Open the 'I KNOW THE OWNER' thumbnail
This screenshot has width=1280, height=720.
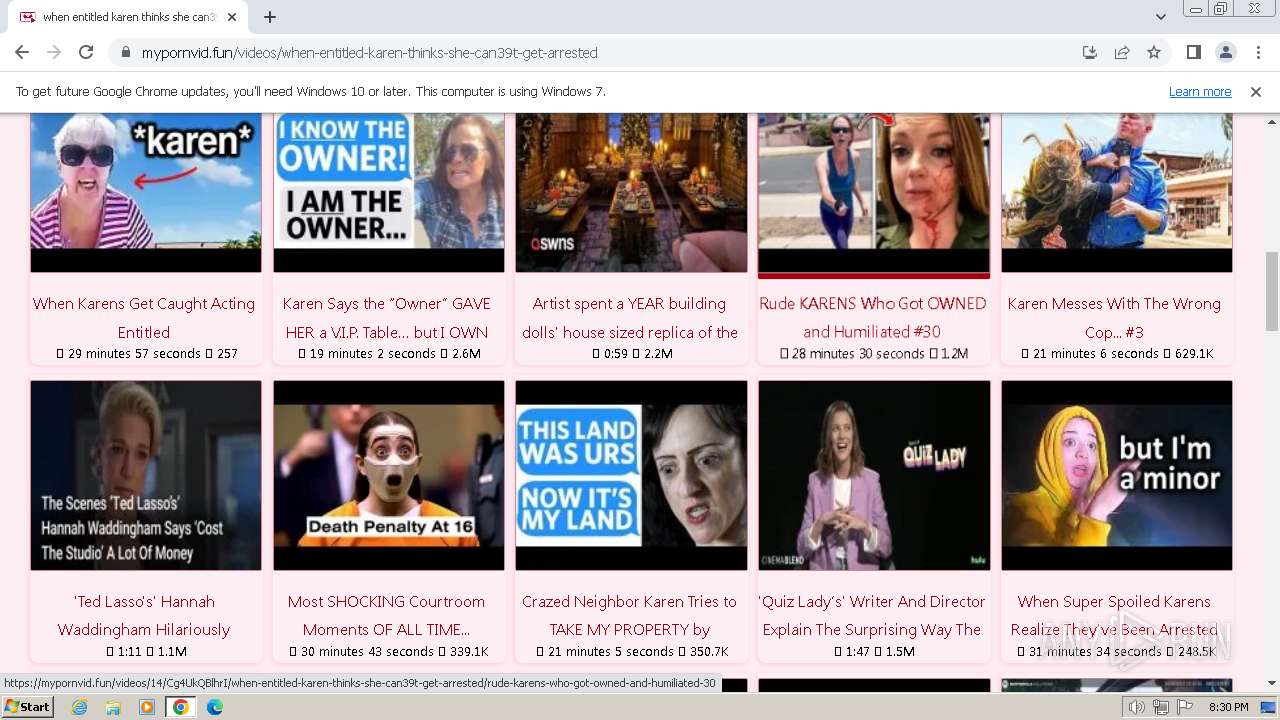[389, 192]
